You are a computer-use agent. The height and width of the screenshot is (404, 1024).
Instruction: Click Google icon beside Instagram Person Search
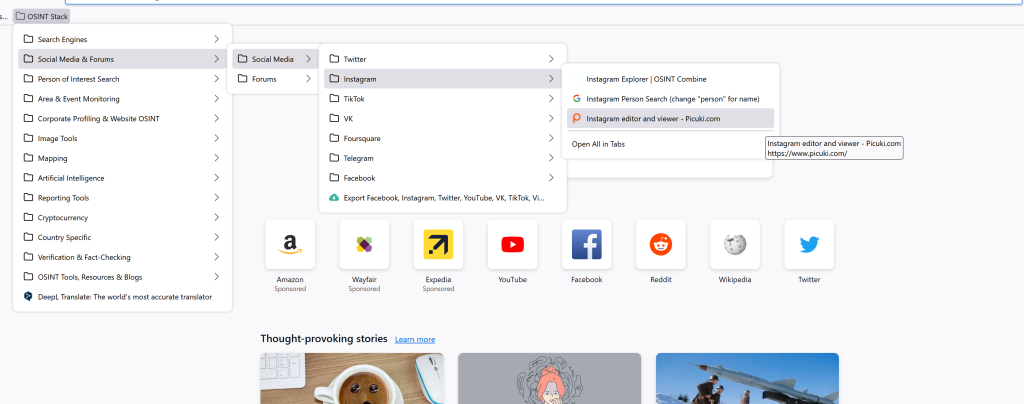[x=577, y=99]
